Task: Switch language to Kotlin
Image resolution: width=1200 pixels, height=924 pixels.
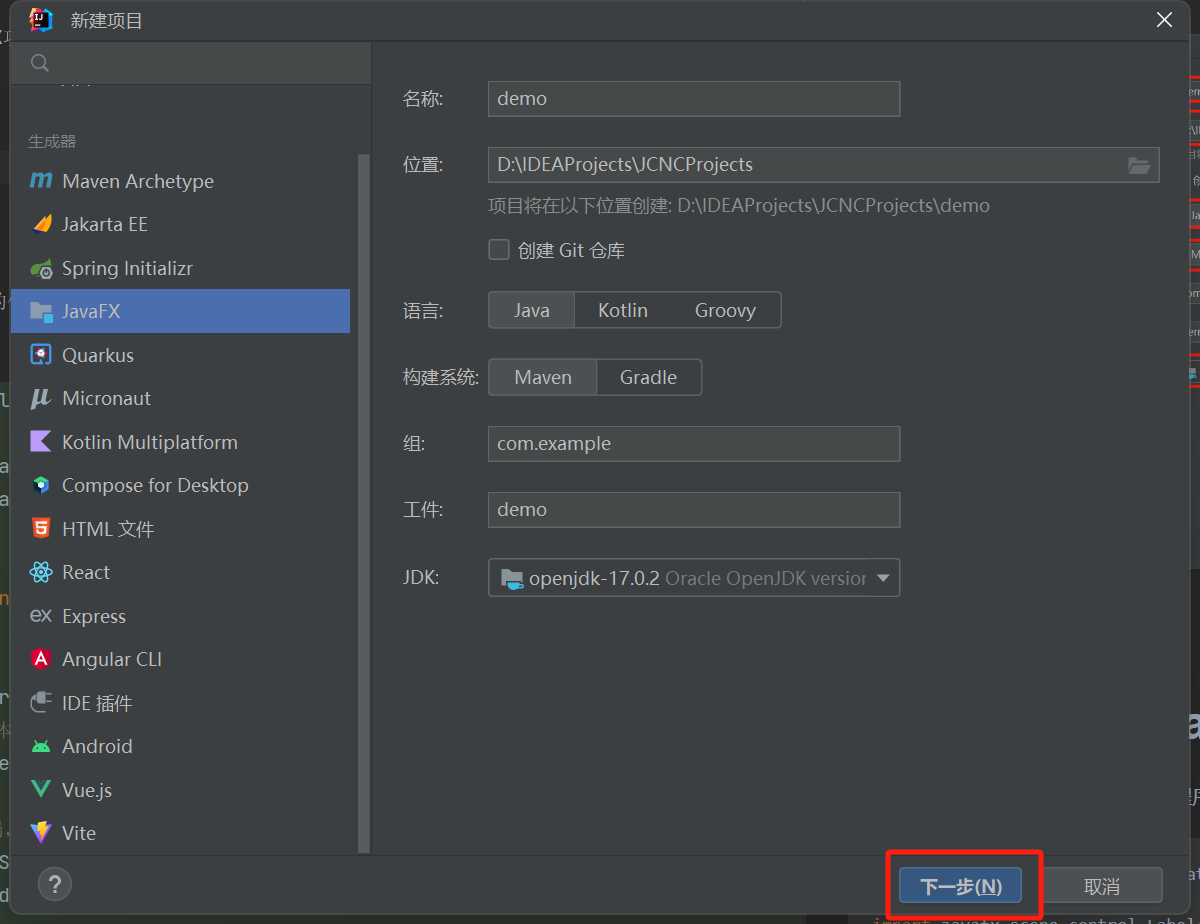Action: 622,310
